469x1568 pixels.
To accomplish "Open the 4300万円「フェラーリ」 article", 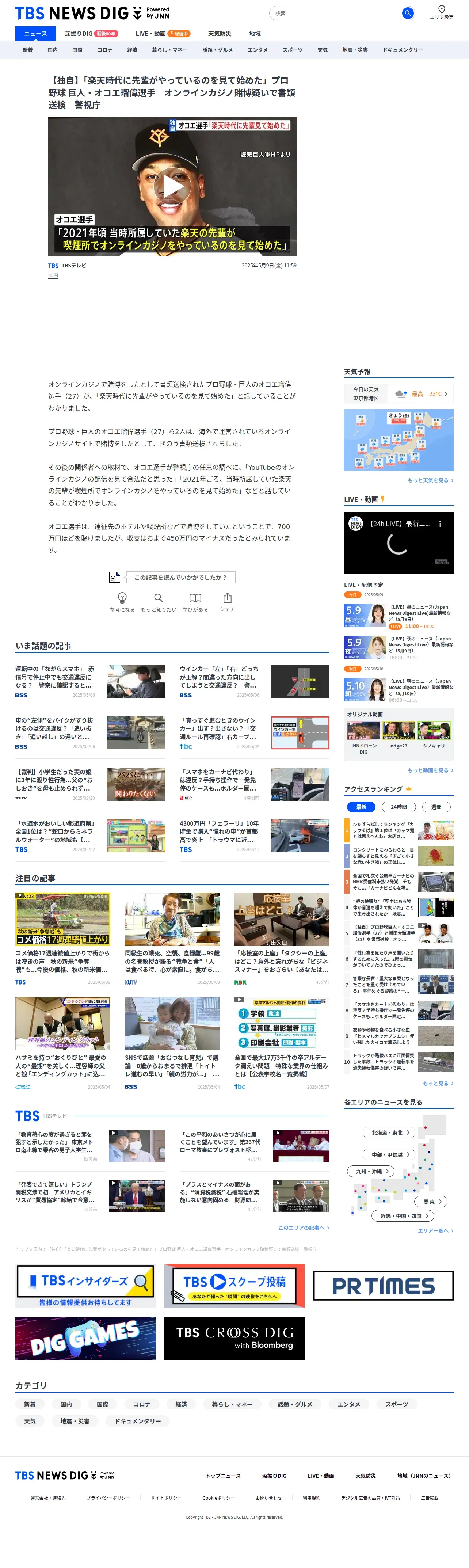I will (254, 836).
